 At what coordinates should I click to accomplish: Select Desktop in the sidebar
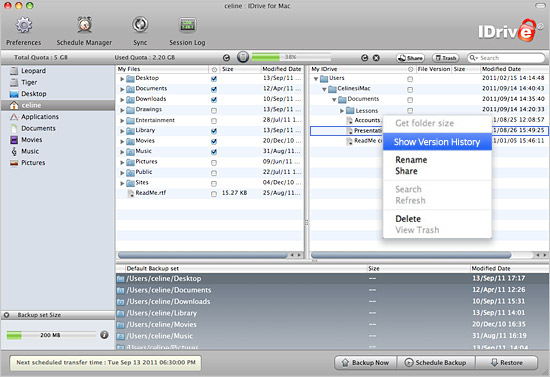tap(34, 94)
